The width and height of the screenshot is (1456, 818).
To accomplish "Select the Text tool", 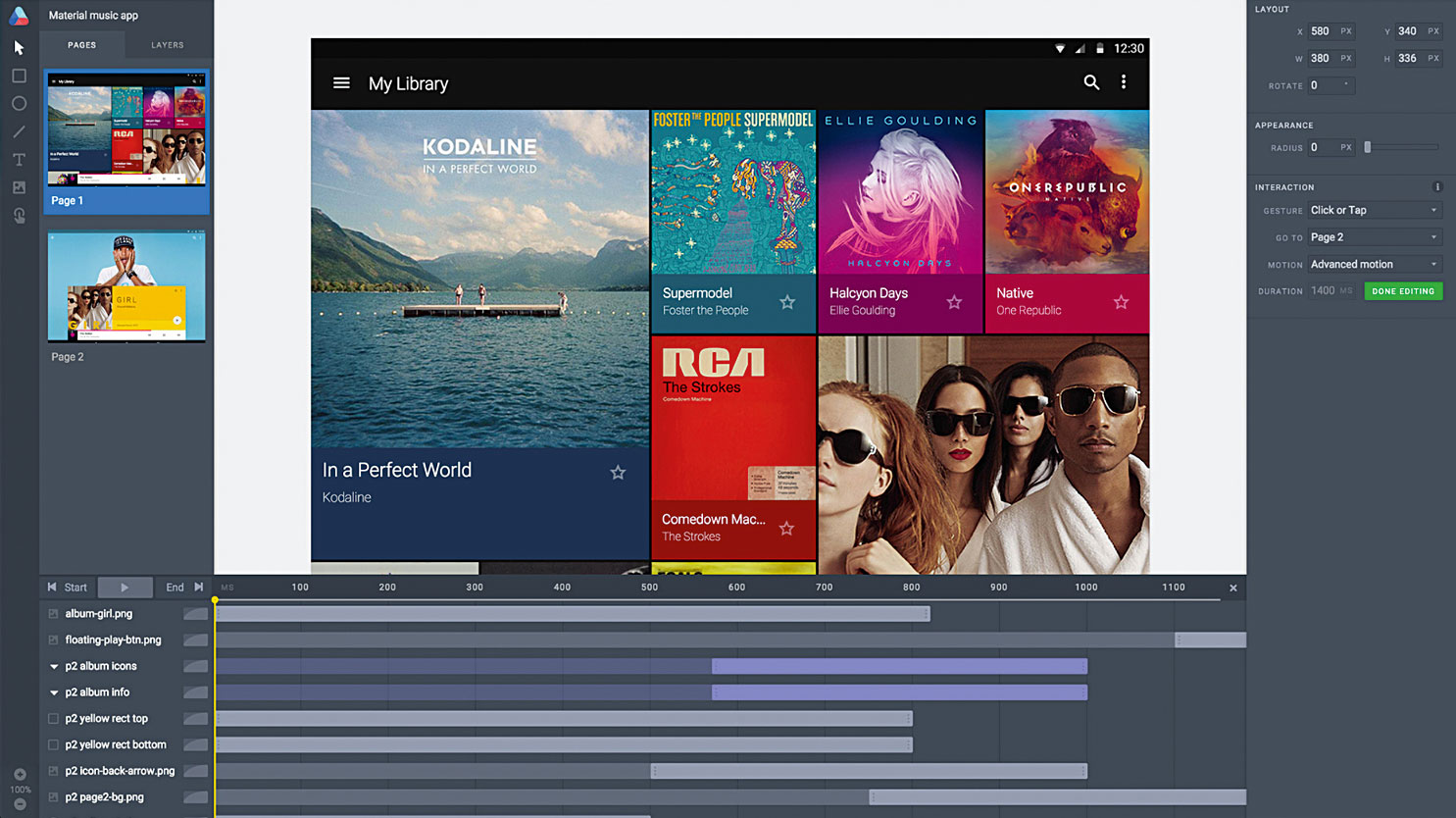I will click(18, 159).
